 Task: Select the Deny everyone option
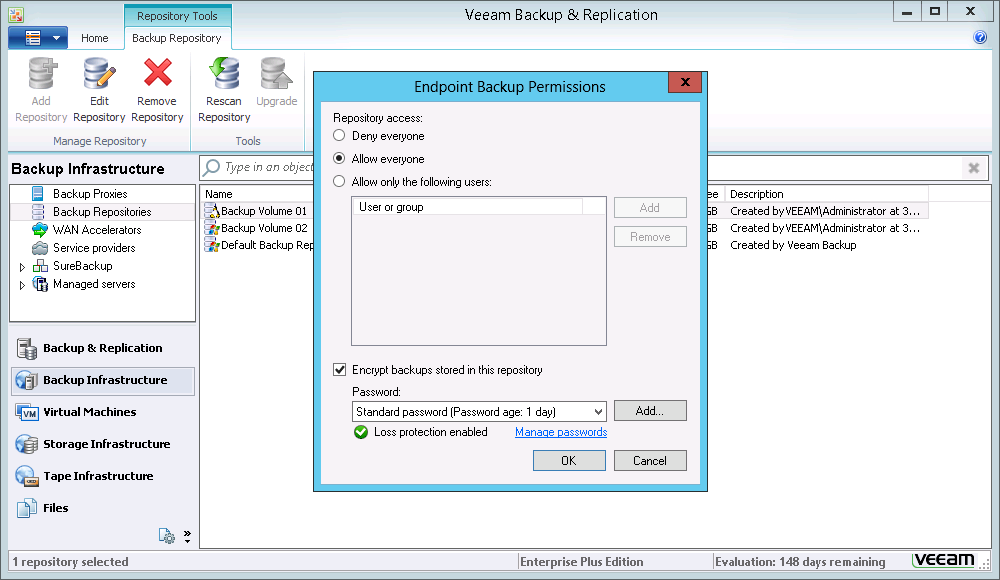click(340, 136)
